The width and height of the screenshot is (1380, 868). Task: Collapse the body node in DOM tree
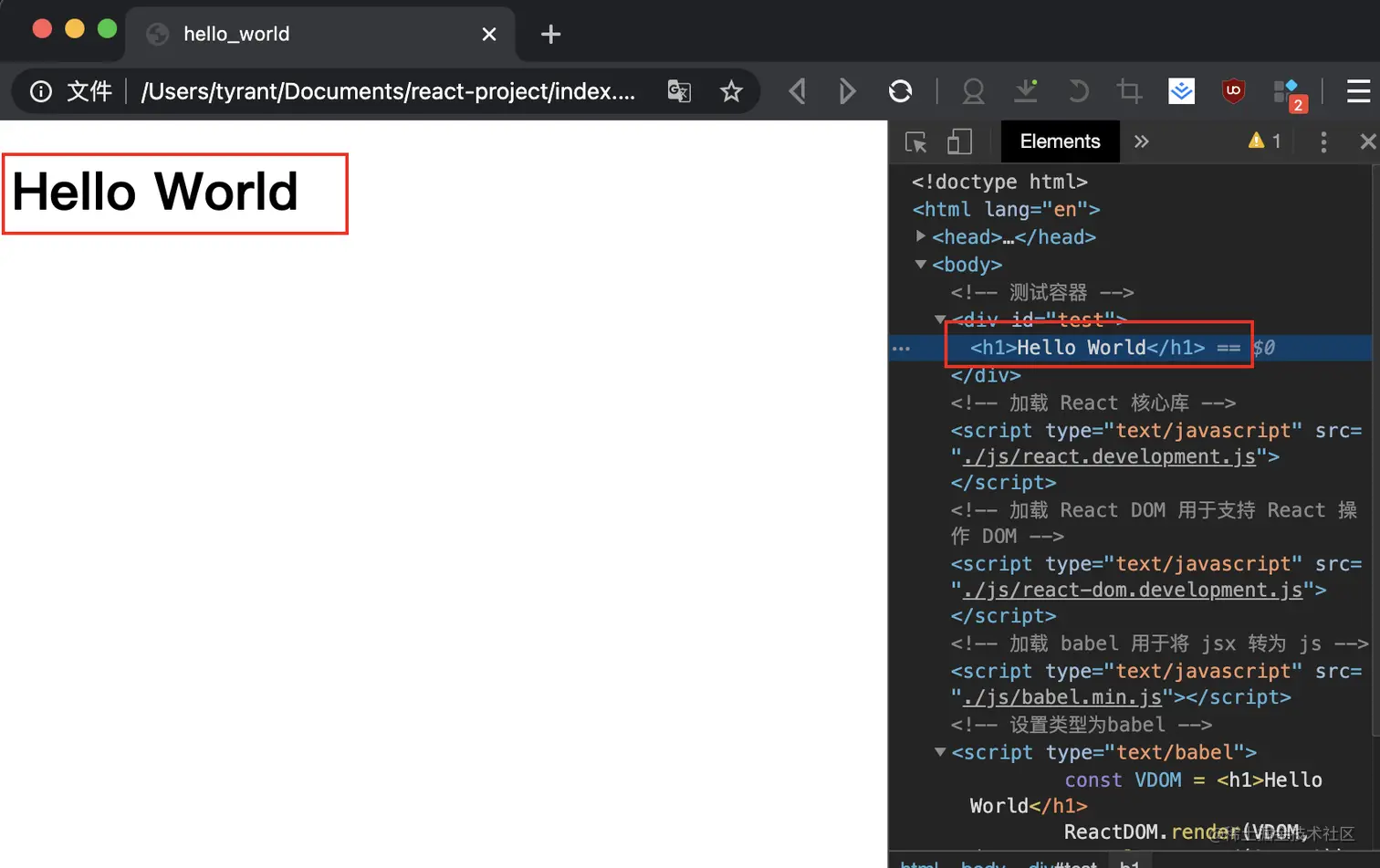click(920, 265)
